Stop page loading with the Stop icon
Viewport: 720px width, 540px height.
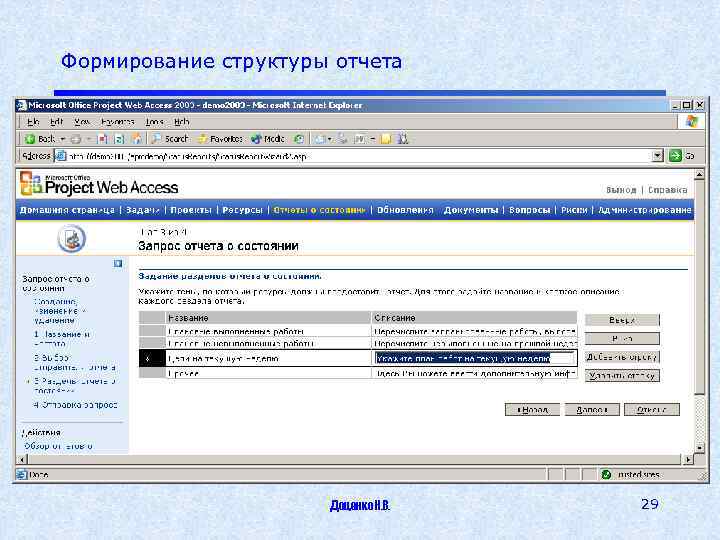(x=103, y=139)
